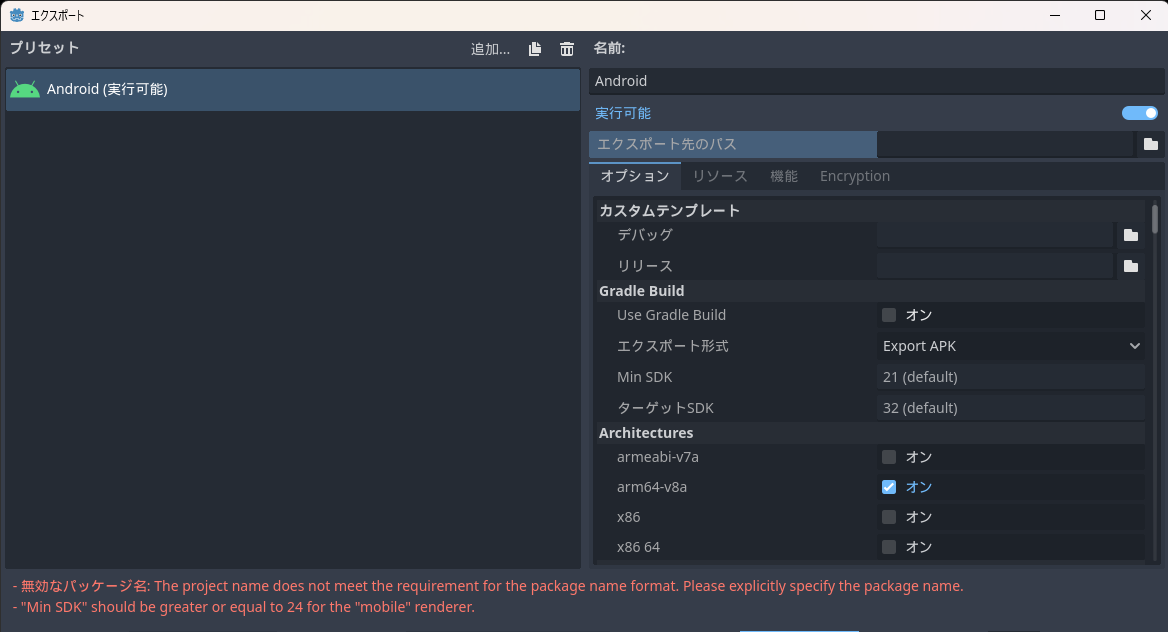Uncheck the arm64-v8a architecture checkbox
The image size is (1168, 632).
coord(889,487)
